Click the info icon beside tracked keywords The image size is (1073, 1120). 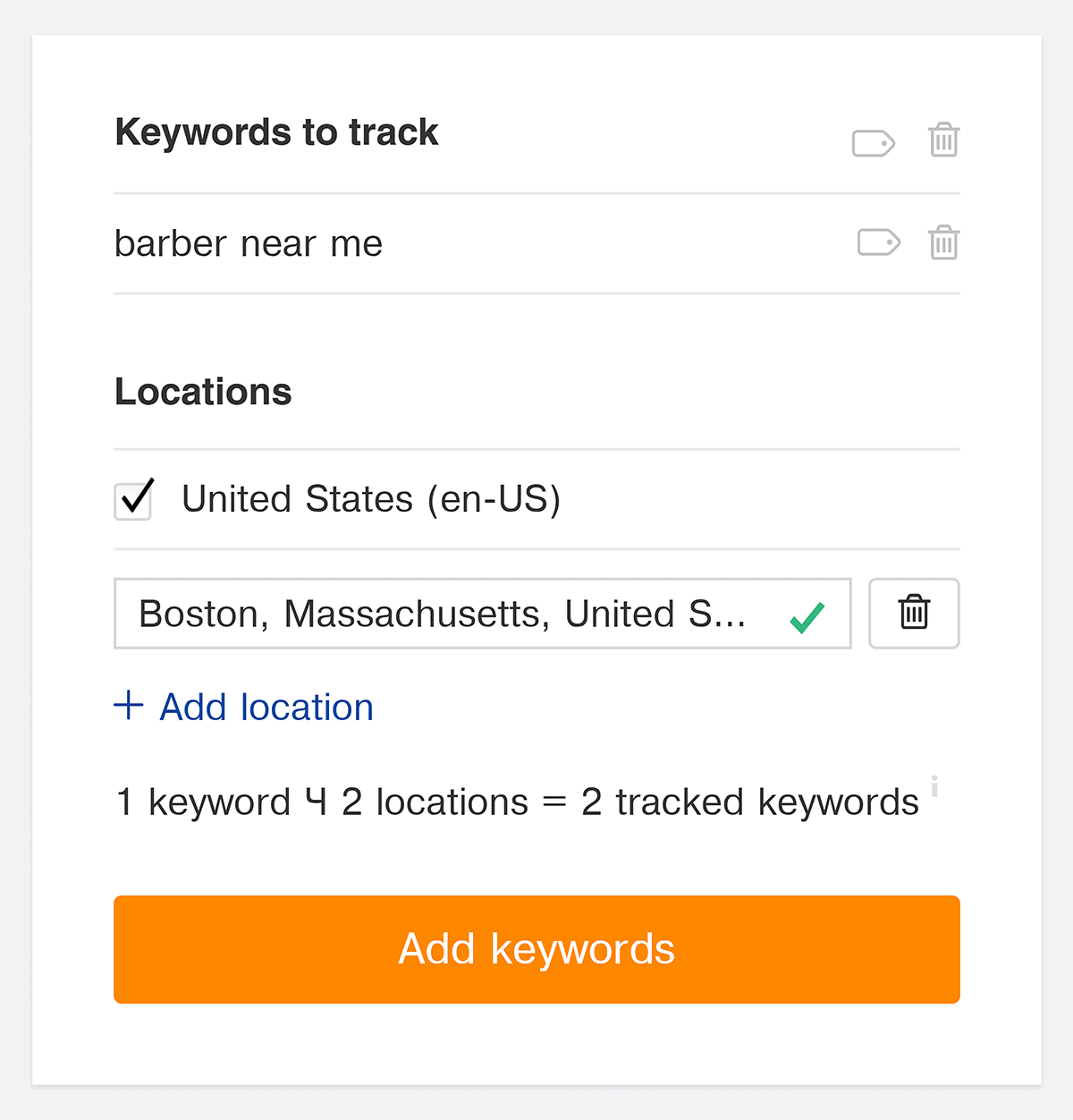[934, 786]
